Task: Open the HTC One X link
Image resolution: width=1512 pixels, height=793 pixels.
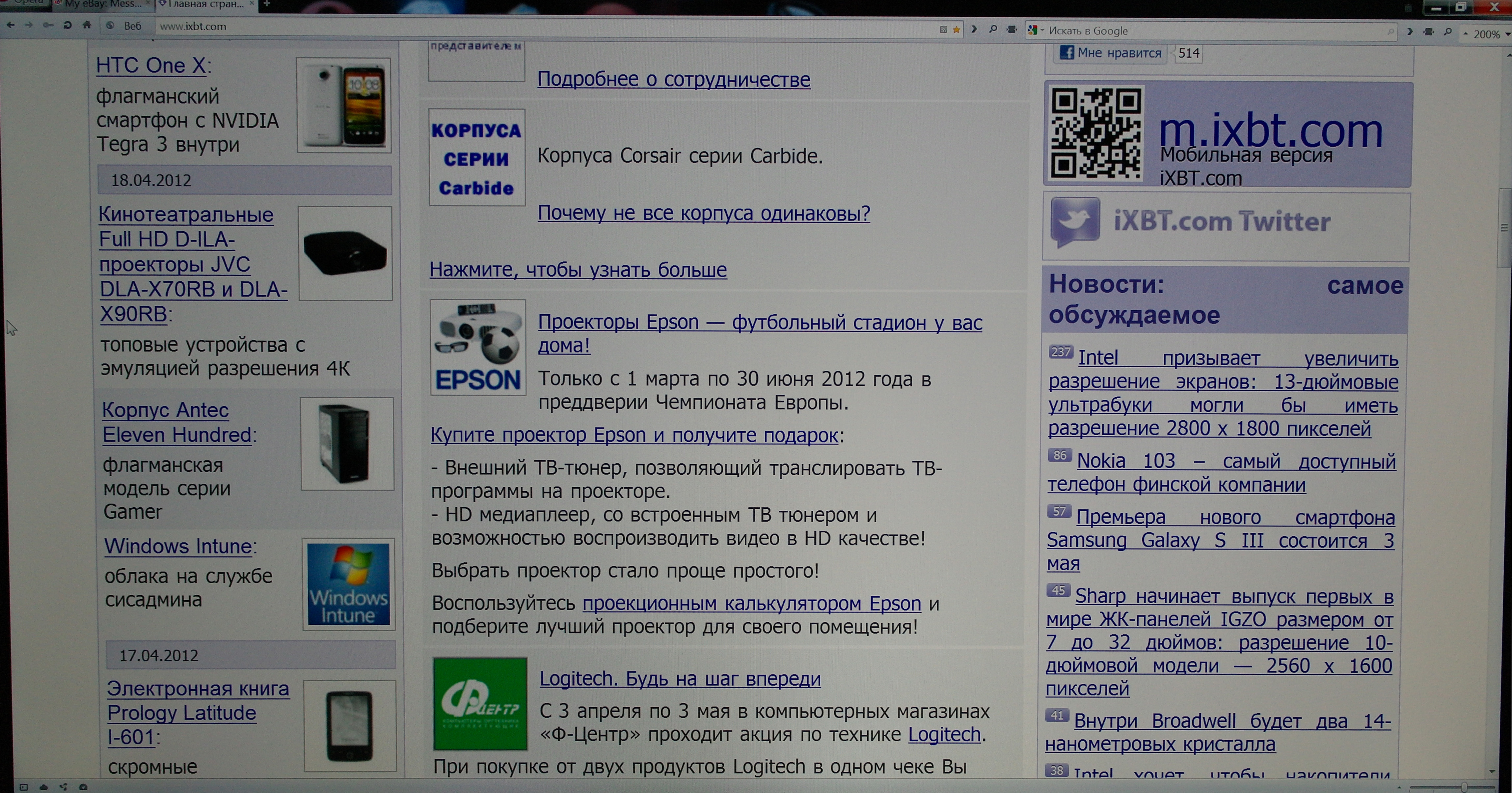Action: [x=151, y=65]
